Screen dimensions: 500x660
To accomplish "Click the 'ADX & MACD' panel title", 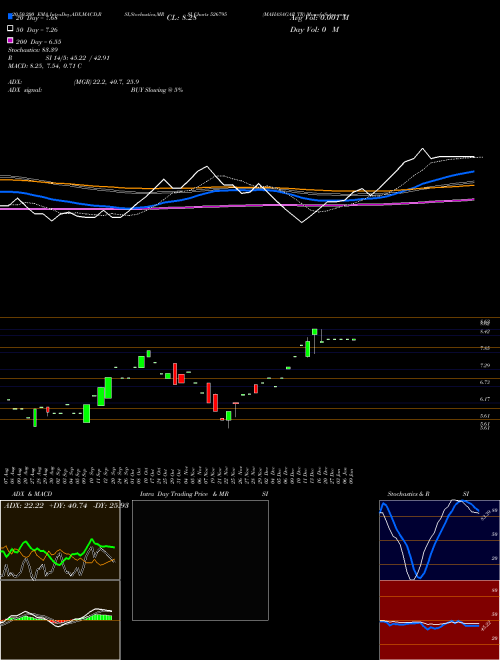I will (32, 494).
